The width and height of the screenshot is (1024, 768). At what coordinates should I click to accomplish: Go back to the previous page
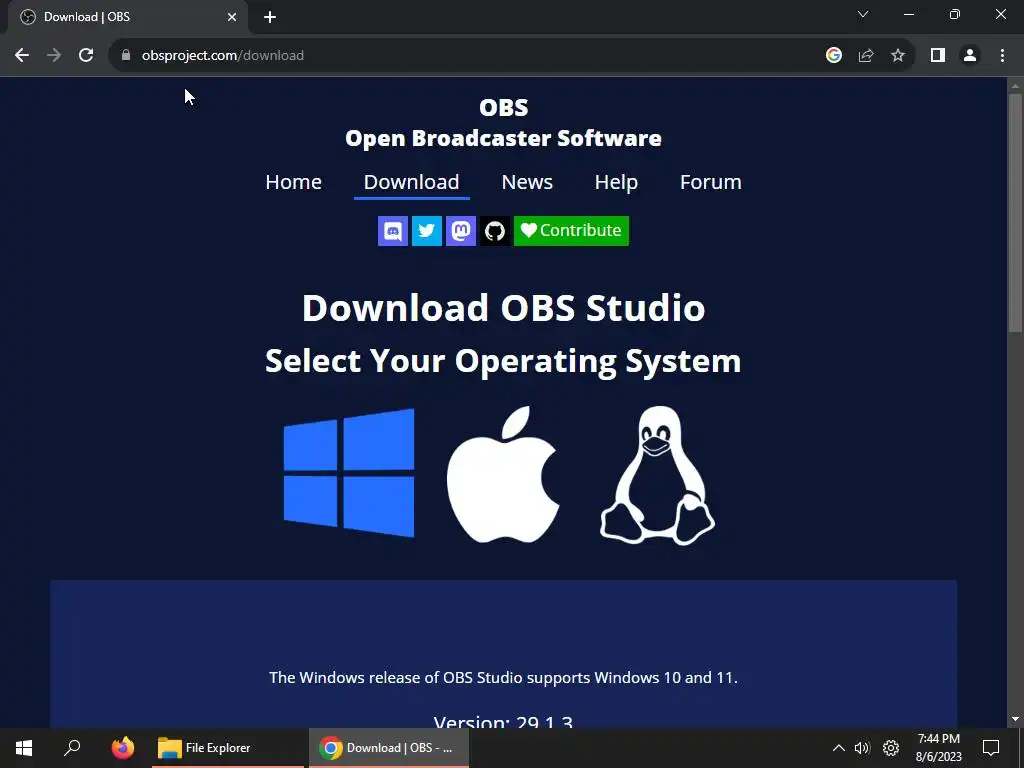22,56
